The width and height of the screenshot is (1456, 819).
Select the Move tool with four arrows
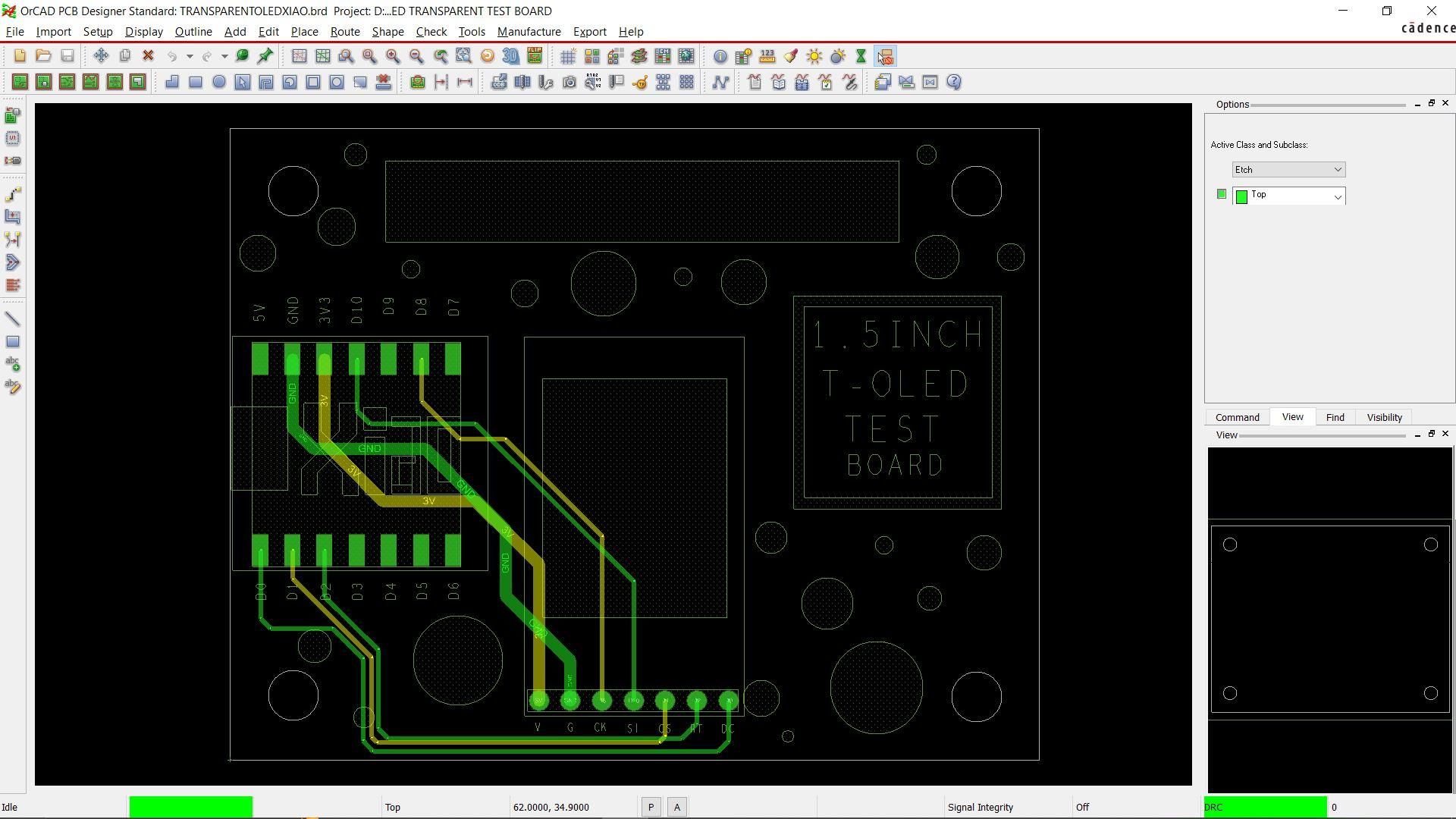[x=101, y=56]
